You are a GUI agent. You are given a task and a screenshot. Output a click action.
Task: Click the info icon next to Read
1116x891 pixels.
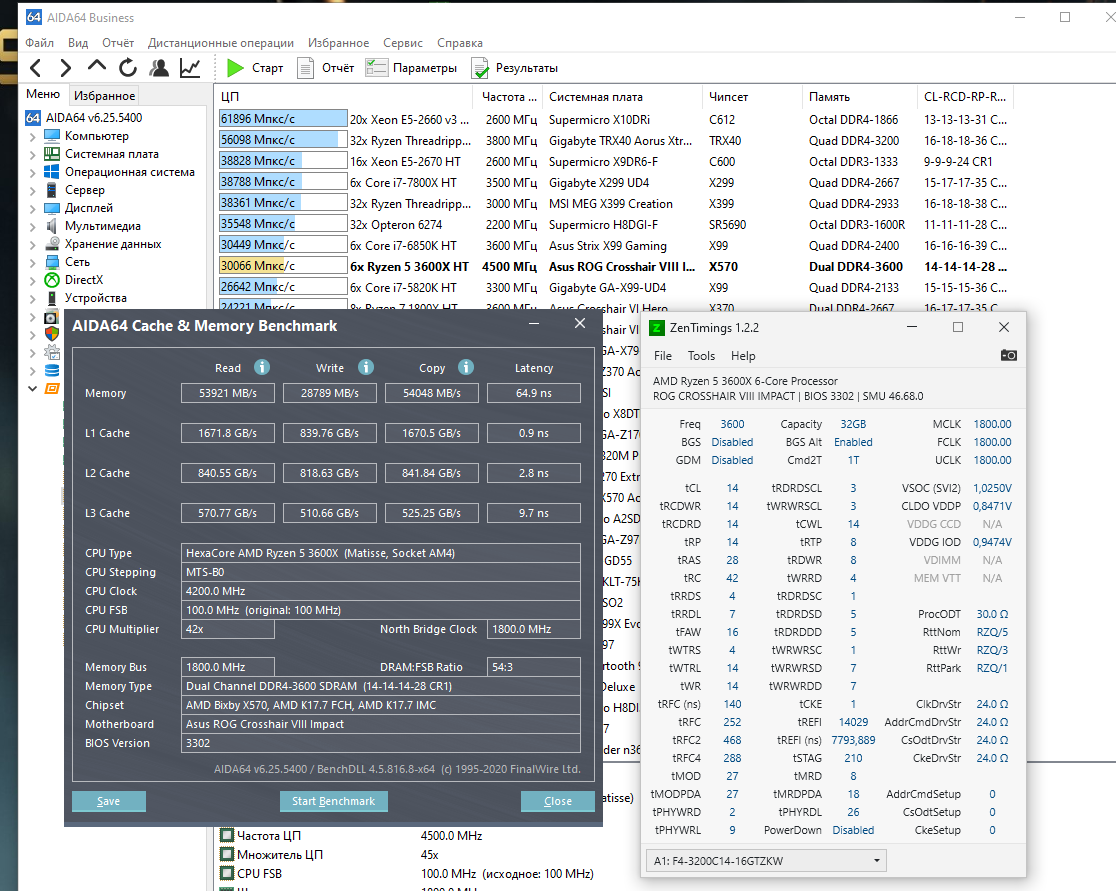(x=261, y=367)
